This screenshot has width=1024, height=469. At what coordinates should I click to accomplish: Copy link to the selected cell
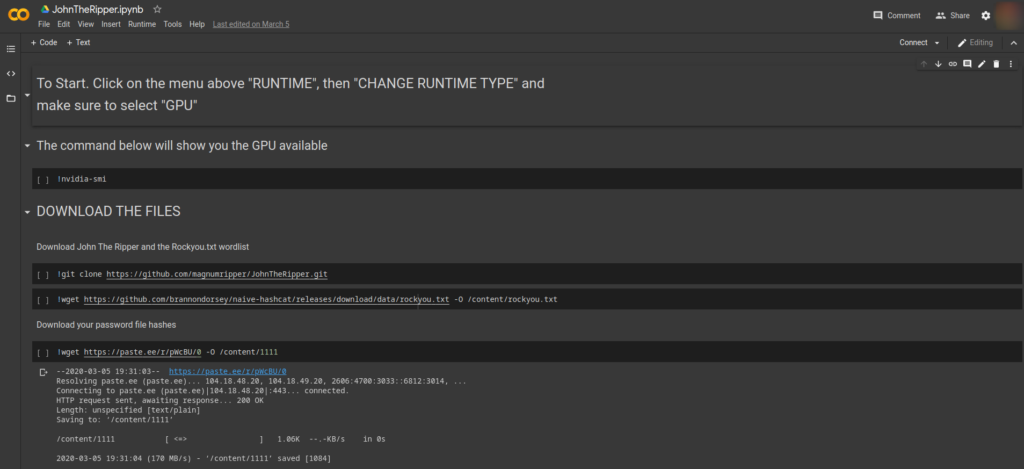[952, 64]
